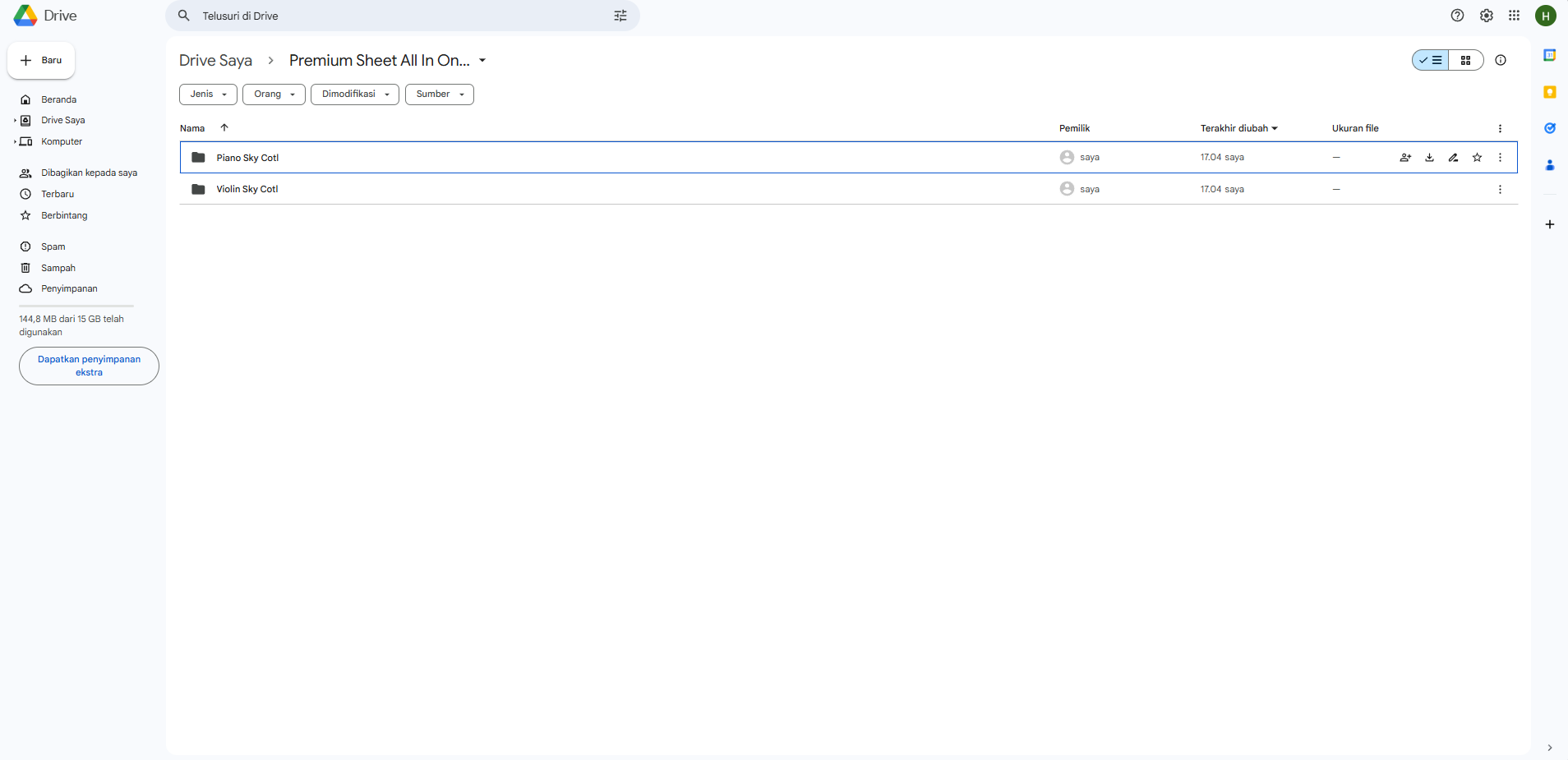
Task: Show the details info panel
Action: (1500, 60)
